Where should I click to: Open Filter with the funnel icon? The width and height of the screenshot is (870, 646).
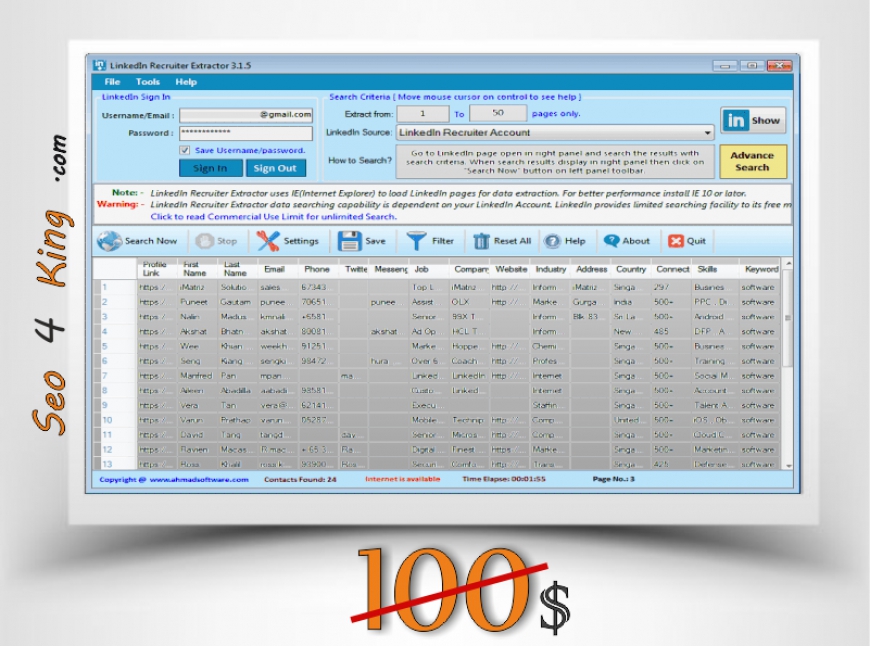(x=416, y=241)
